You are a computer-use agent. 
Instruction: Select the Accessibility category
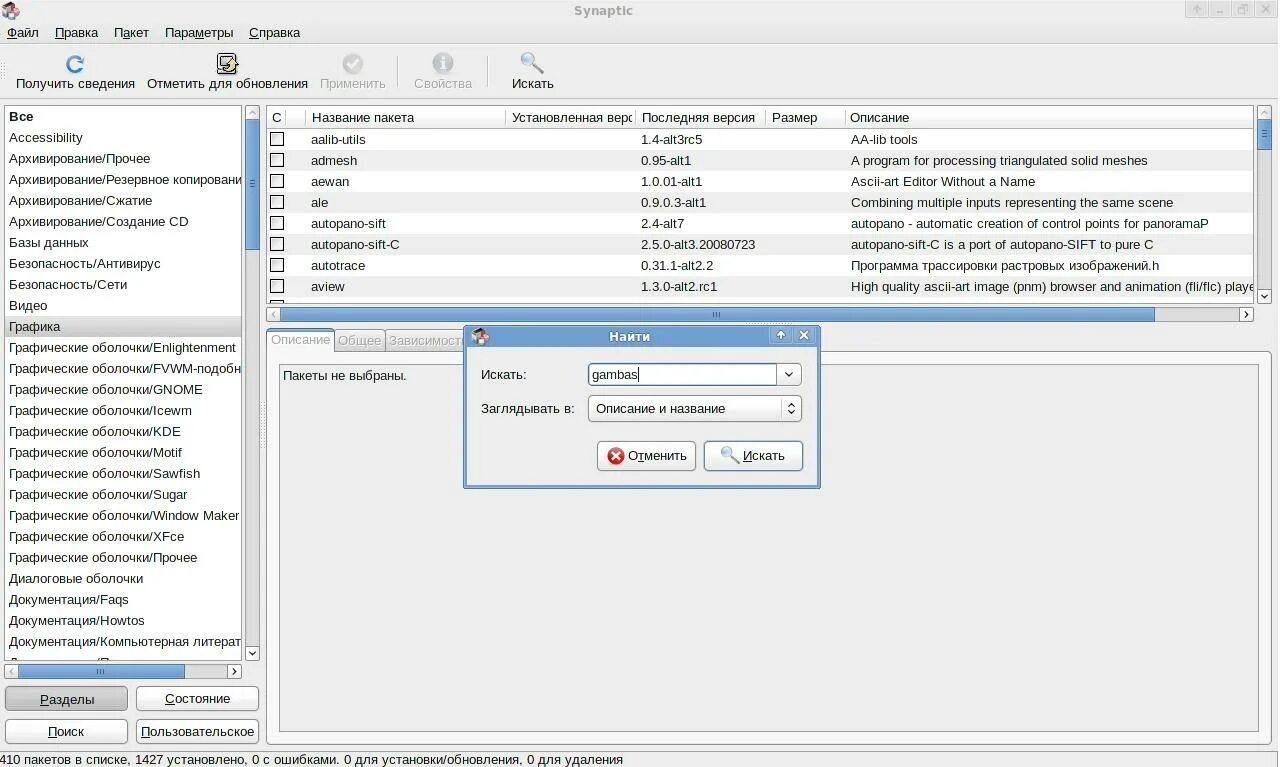point(123,137)
